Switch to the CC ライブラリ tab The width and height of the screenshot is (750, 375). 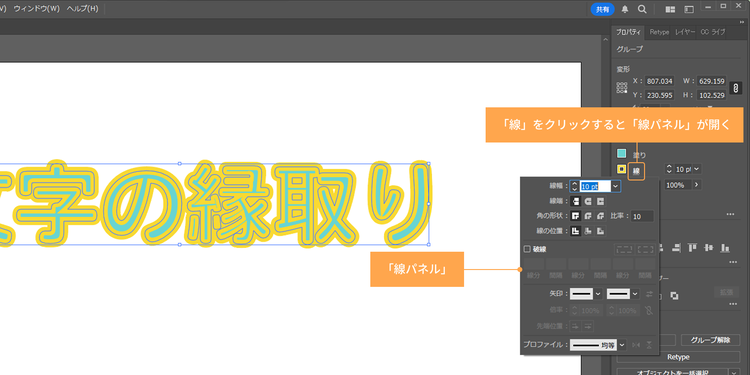tap(713, 32)
